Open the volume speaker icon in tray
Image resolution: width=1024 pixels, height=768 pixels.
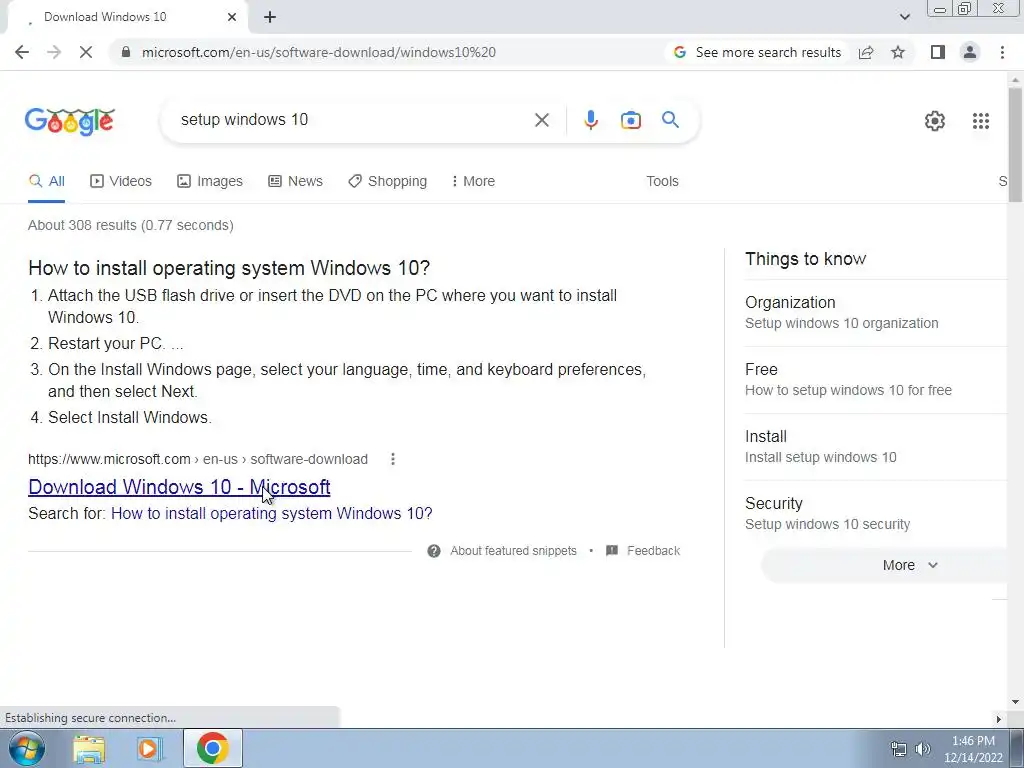pyautogui.click(x=922, y=749)
